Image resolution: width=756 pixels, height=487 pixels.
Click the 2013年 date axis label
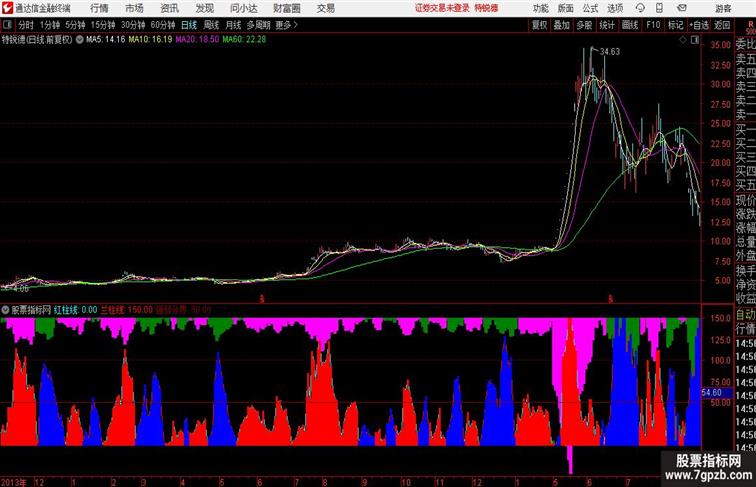tap(14, 482)
